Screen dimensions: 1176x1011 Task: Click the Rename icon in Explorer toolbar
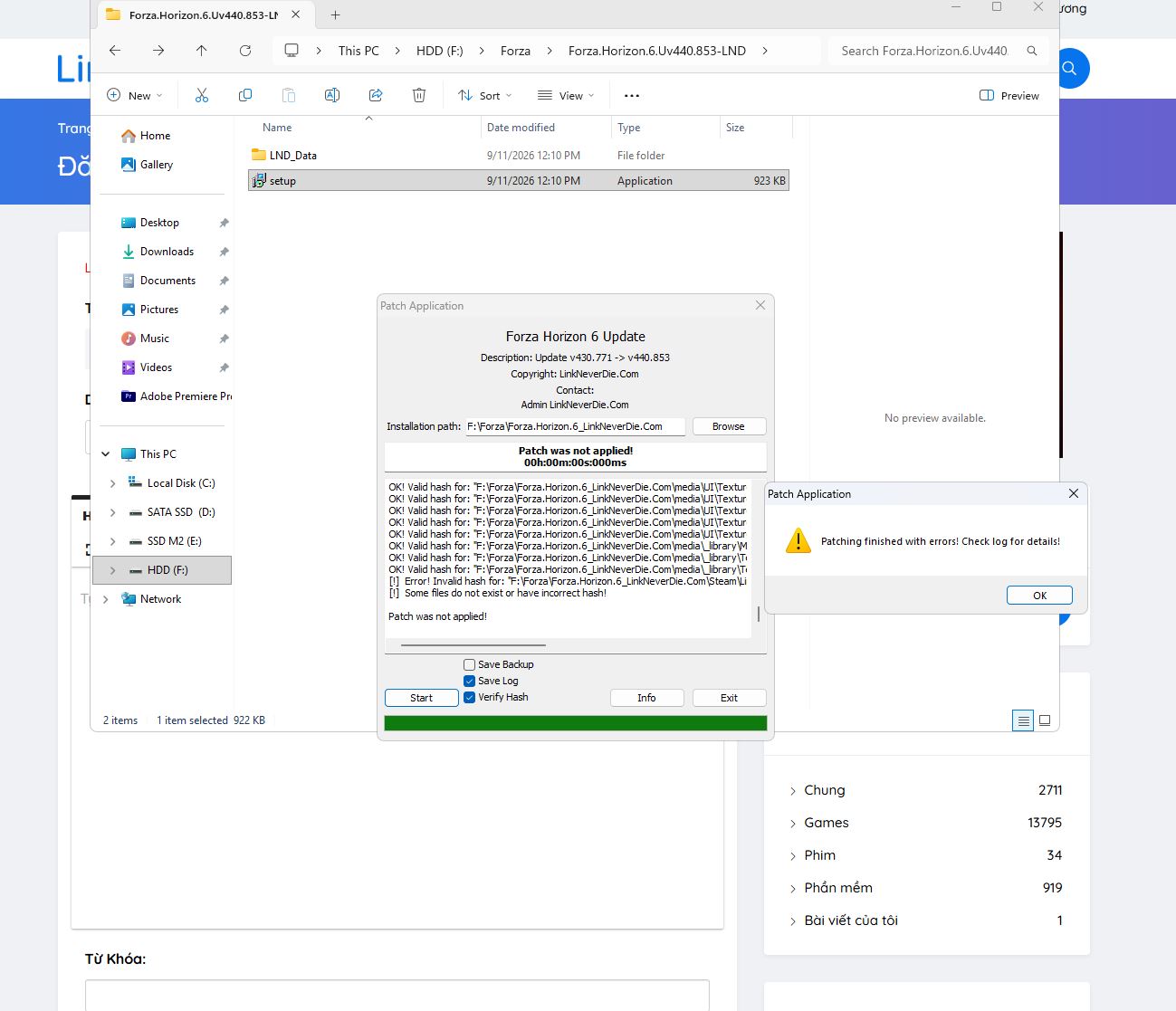[x=332, y=95]
